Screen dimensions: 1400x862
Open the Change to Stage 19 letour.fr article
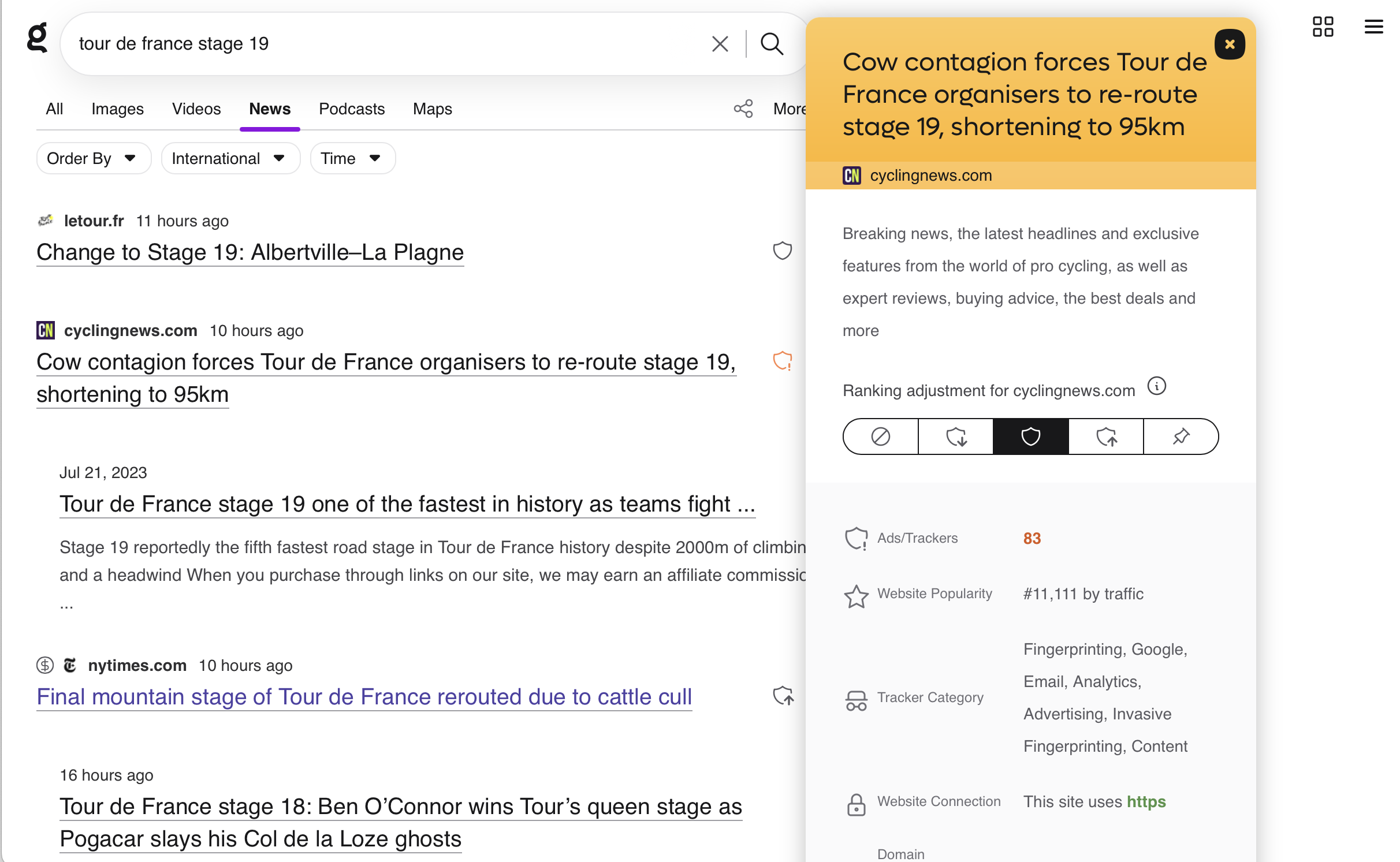pyautogui.click(x=250, y=252)
